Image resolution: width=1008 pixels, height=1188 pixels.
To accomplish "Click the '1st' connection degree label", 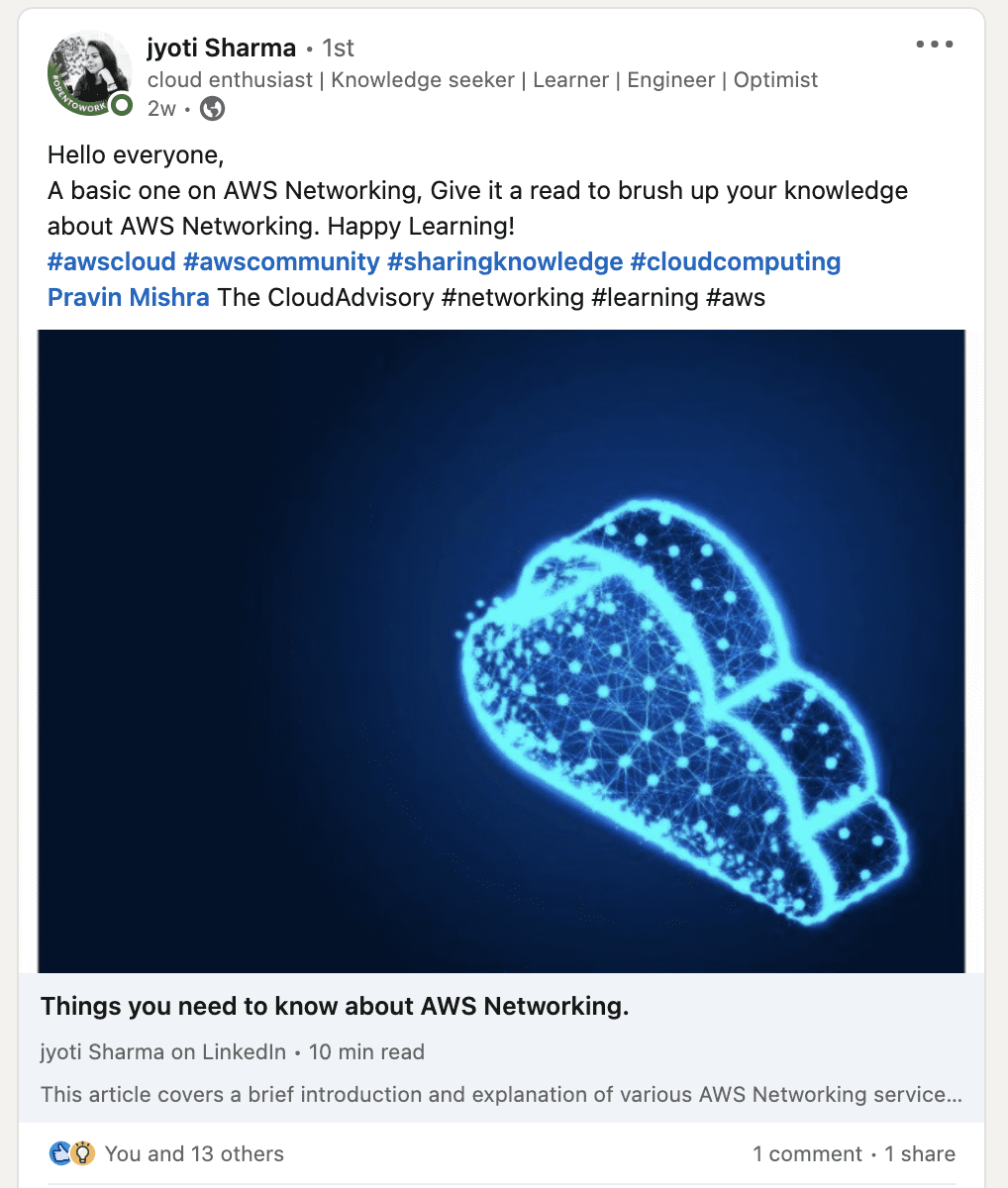I will [339, 48].
